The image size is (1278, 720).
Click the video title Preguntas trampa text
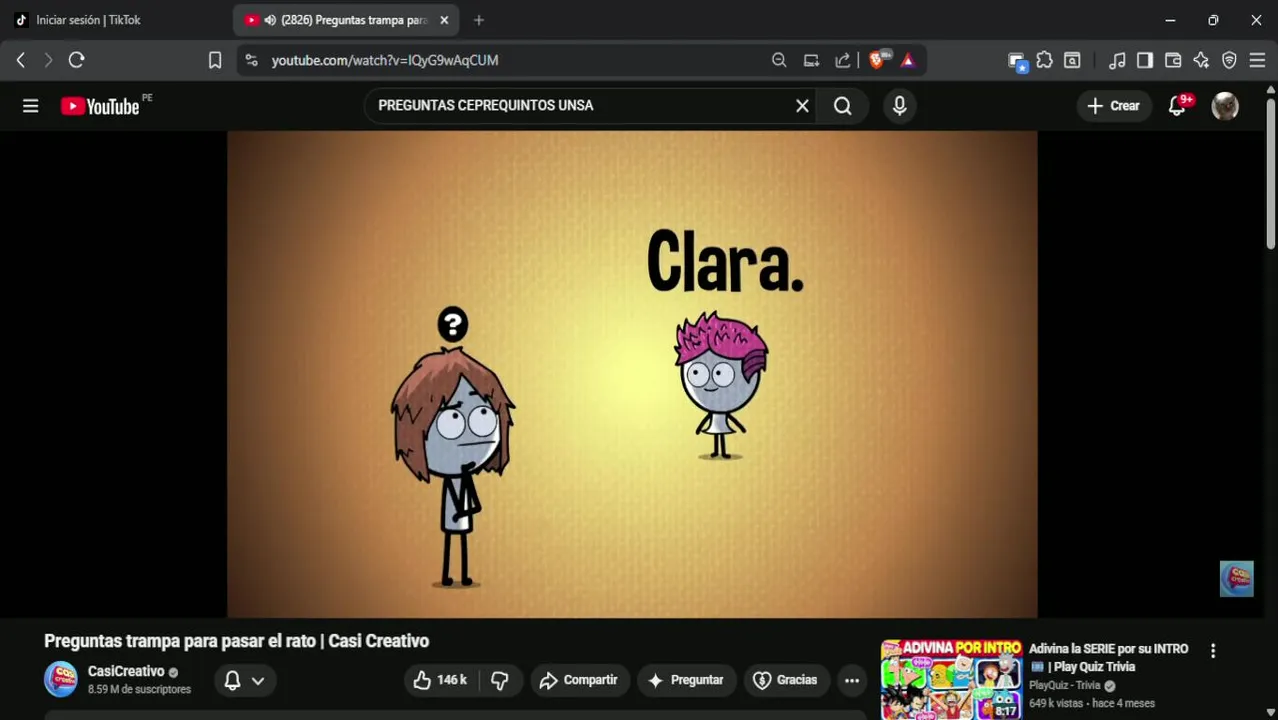tap(236, 641)
